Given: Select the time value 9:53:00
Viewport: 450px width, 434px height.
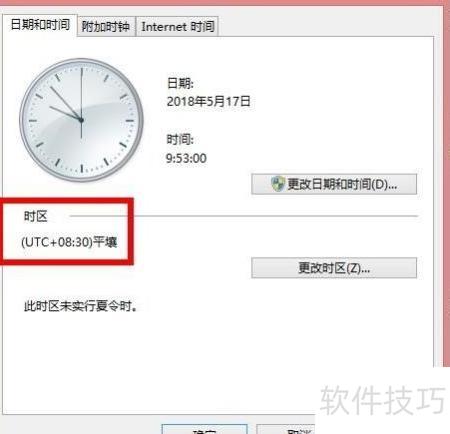Looking at the screenshot, I should click(186, 158).
